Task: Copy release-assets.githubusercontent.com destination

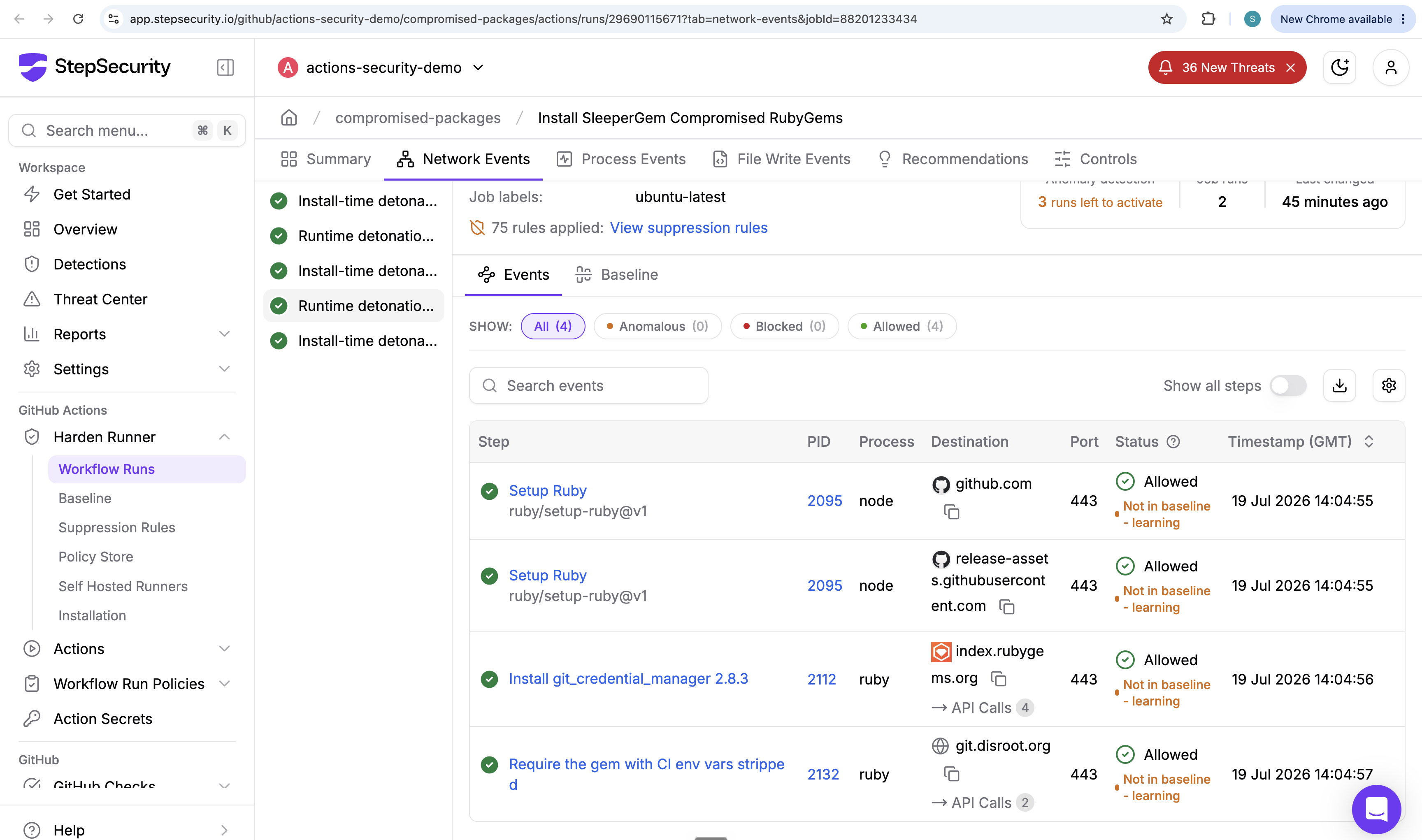Action: point(1006,606)
